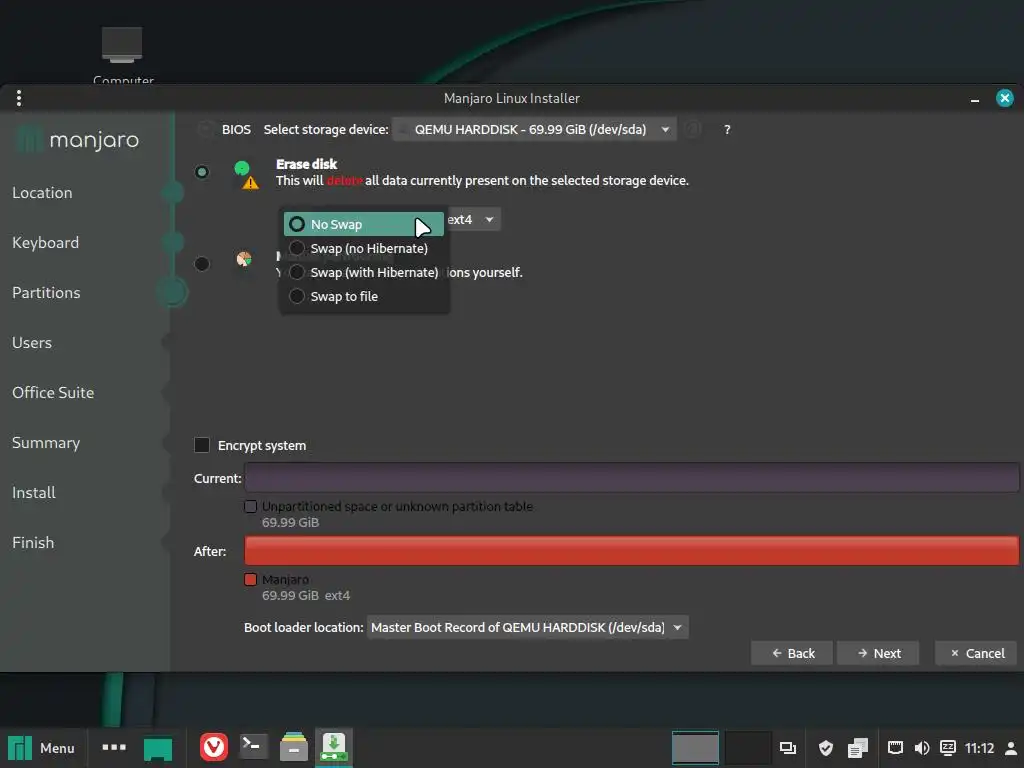The height and width of the screenshot is (768, 1024).
Task: Open the Computer desktop icon
Action: 122,55
